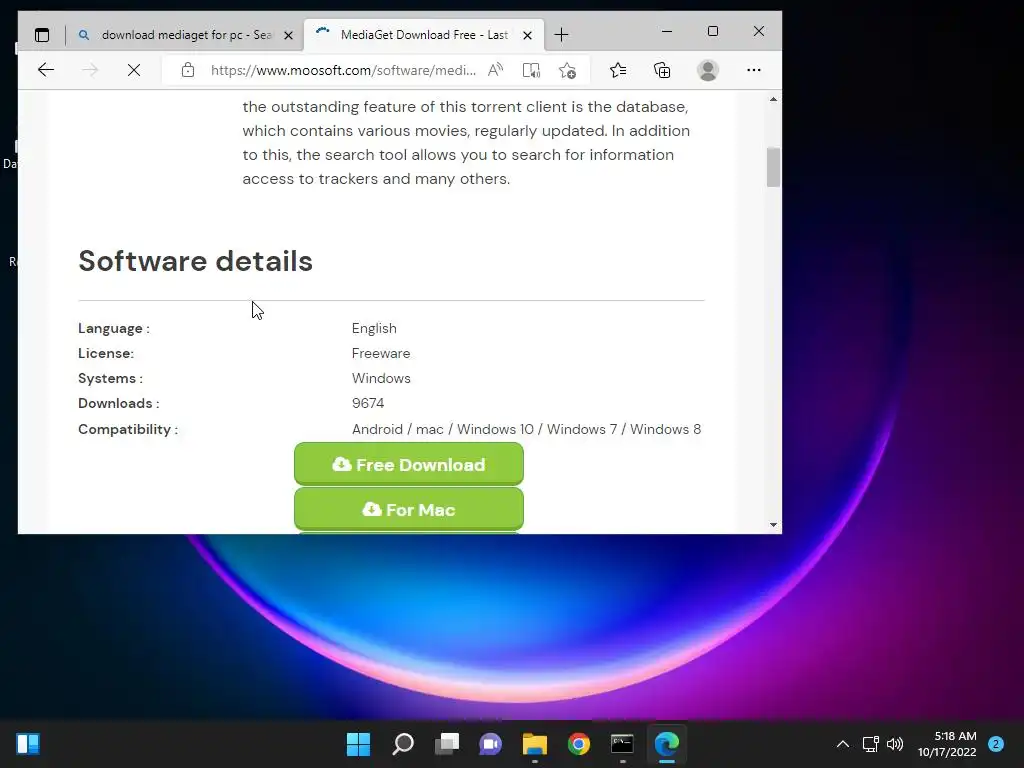Image resolution: width=1024 pixels, height=768 pixels.
Task: Click the vertical scrollbar thumb
Action: 773,167
